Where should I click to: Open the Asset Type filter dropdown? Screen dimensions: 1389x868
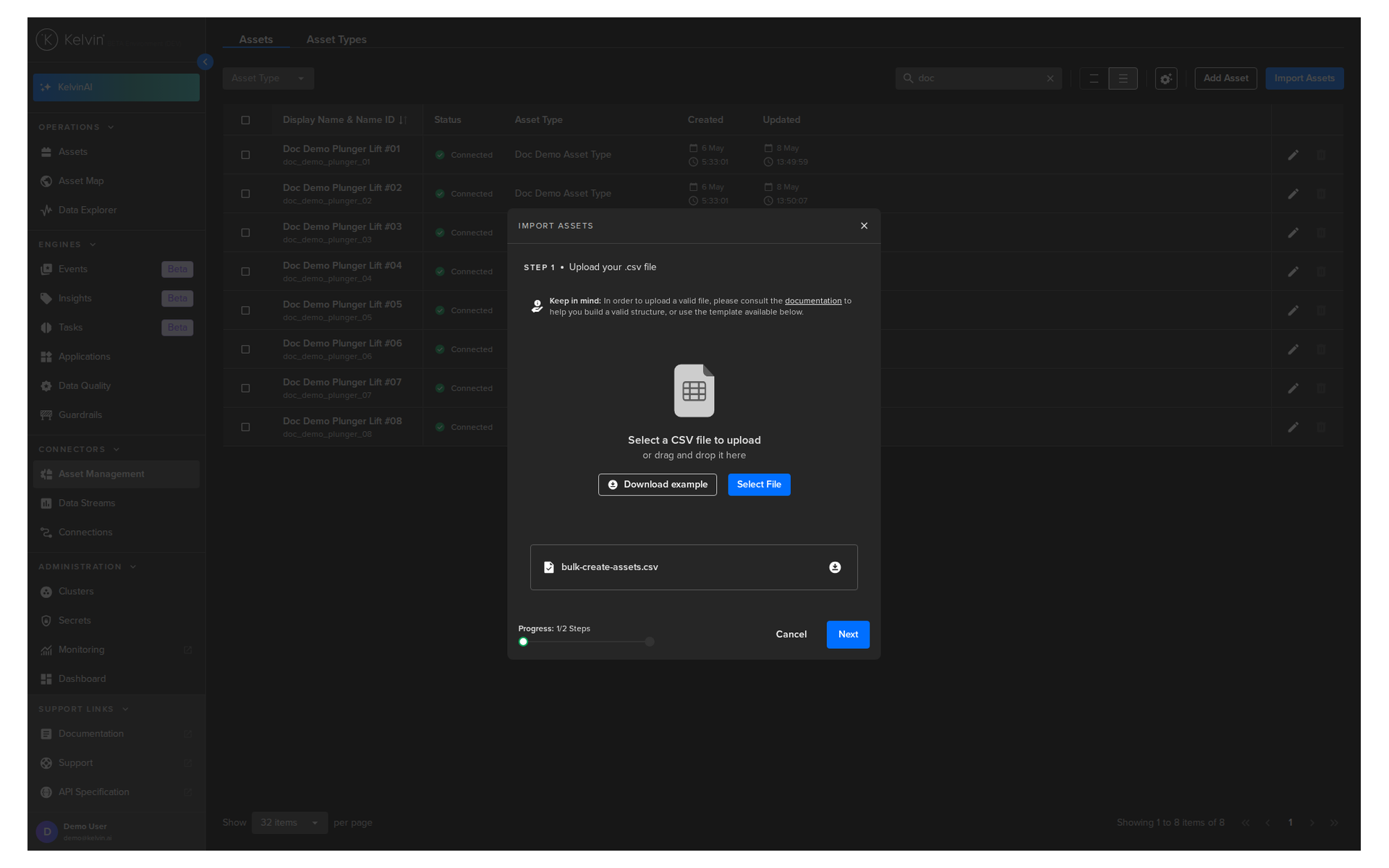click(x=268, y=78)
